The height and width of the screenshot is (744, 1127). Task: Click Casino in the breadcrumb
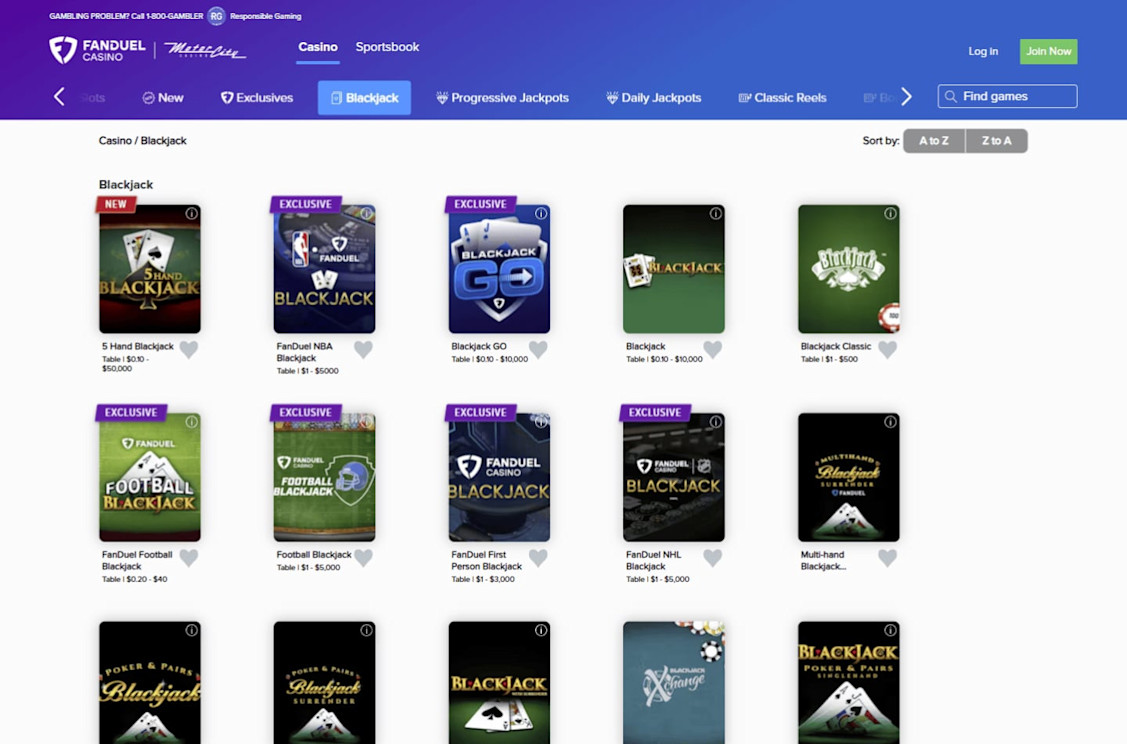point(115,140)
